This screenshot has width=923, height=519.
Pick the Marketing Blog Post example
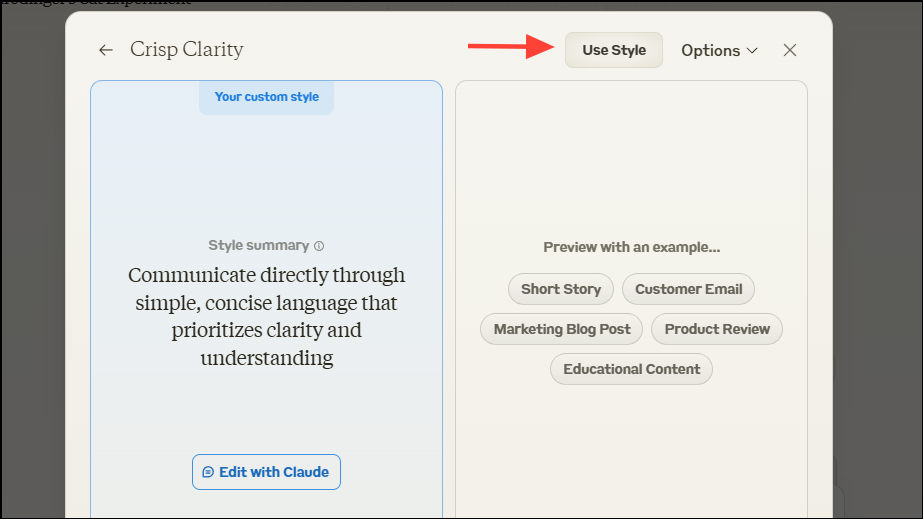562,328
